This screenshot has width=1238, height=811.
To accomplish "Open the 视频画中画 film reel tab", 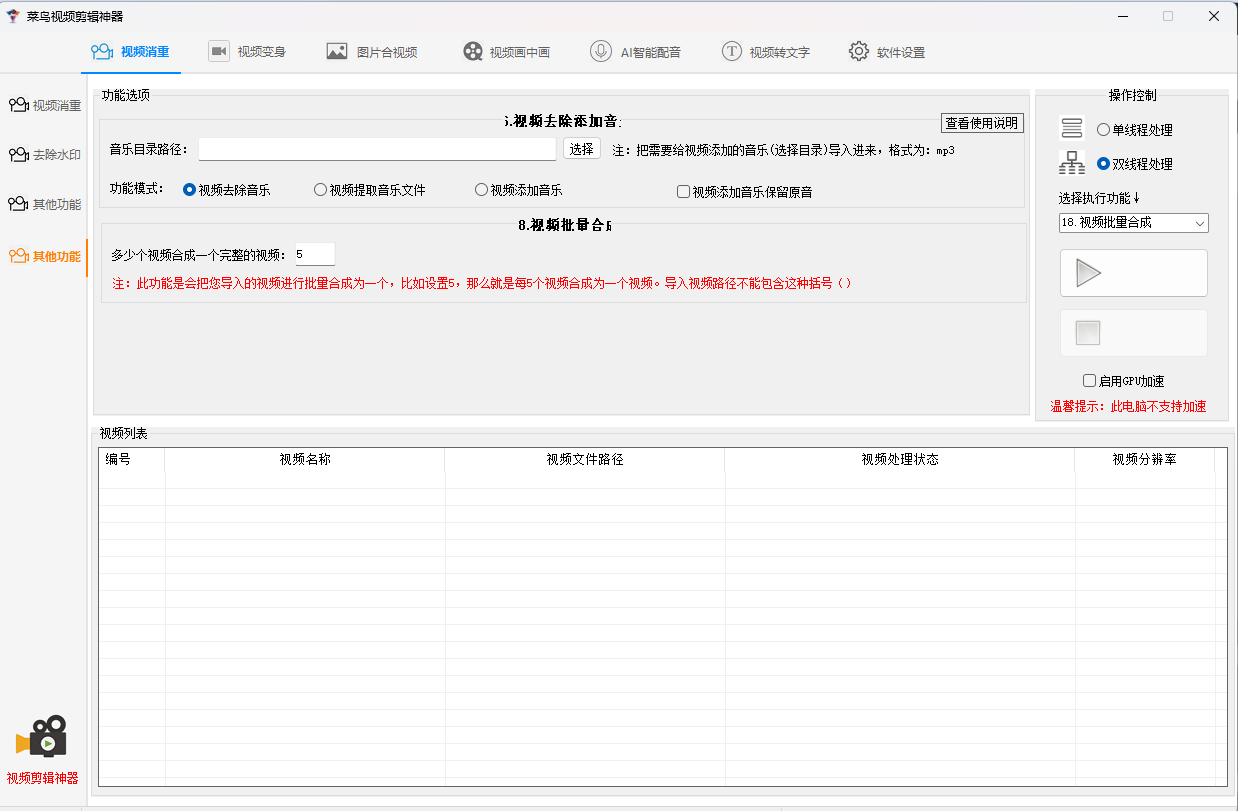I will point(506,52).
